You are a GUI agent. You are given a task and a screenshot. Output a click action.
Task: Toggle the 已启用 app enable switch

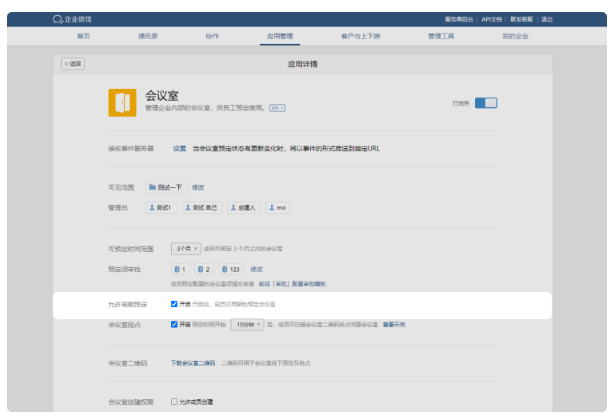(486, 102)
